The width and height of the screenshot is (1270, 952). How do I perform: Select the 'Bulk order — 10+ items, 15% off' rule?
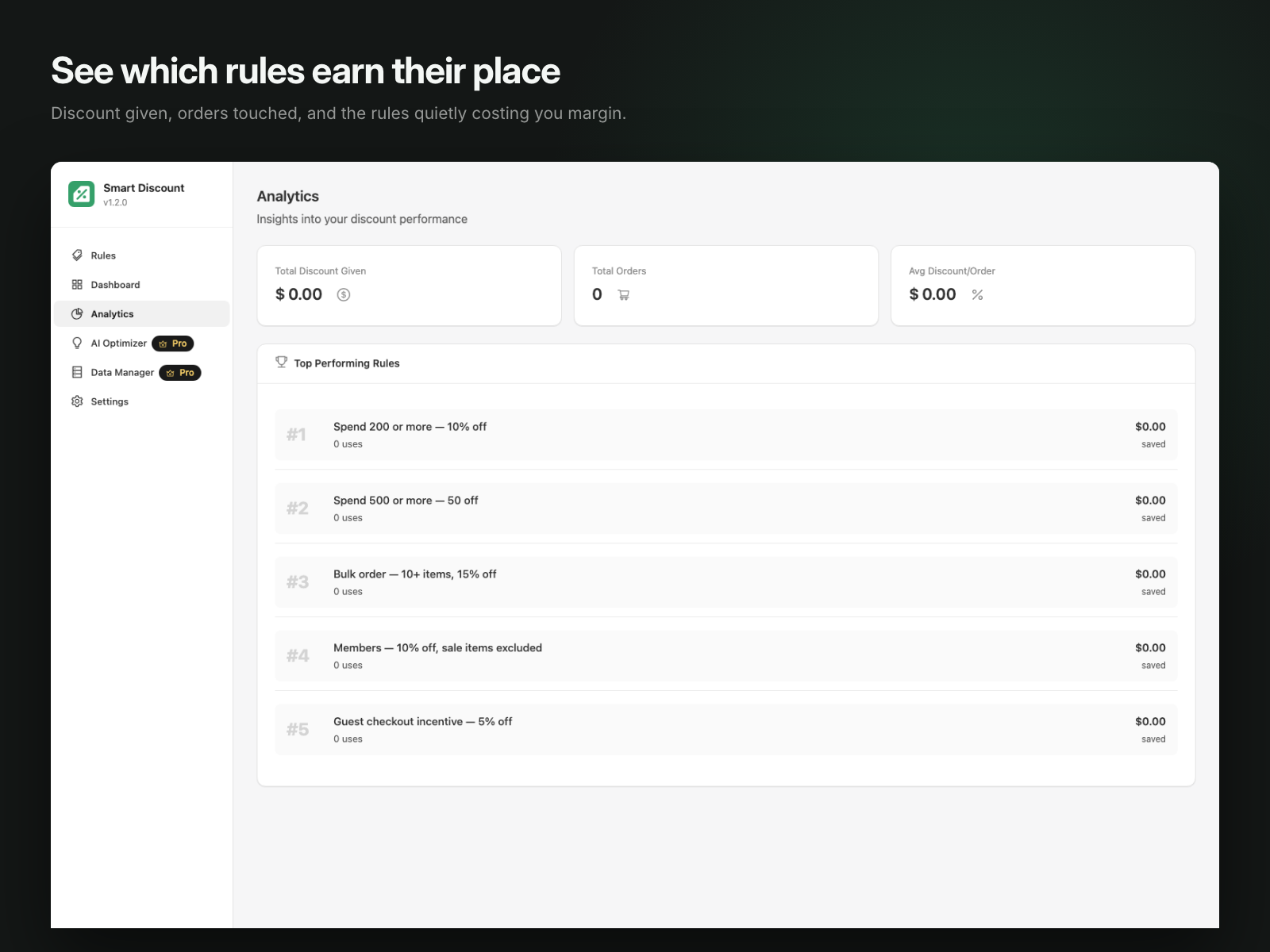point(726,582)
